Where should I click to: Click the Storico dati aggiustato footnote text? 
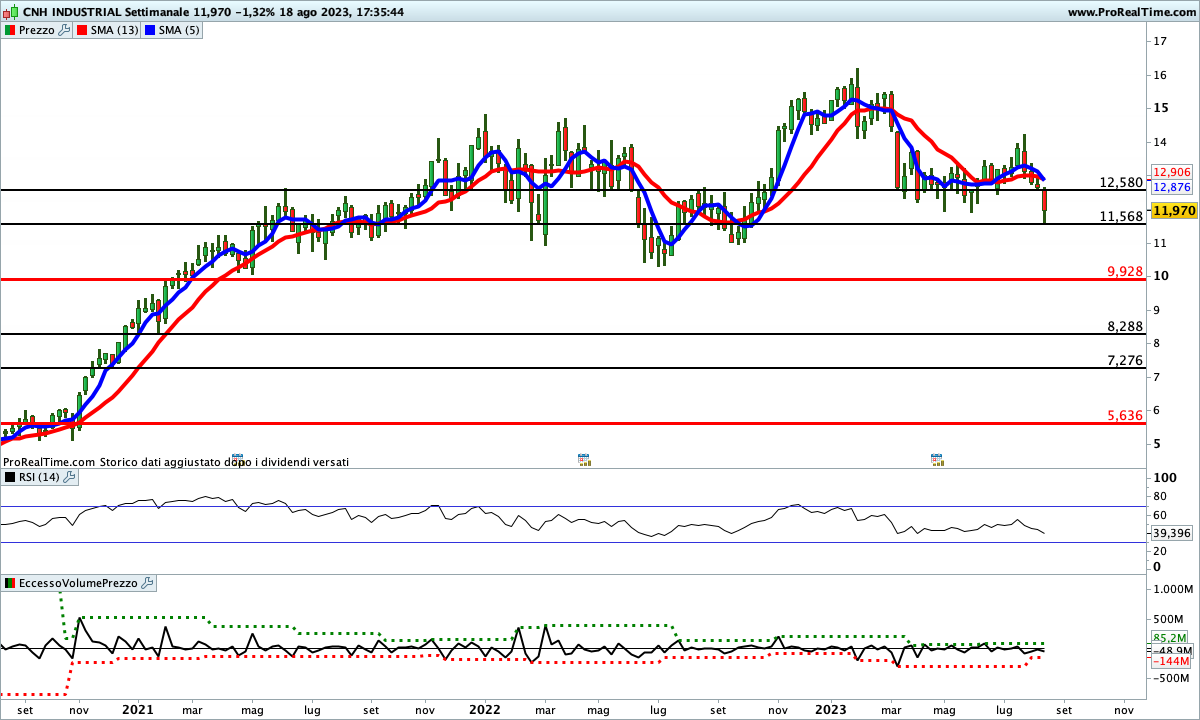click(x=224, y=462)
